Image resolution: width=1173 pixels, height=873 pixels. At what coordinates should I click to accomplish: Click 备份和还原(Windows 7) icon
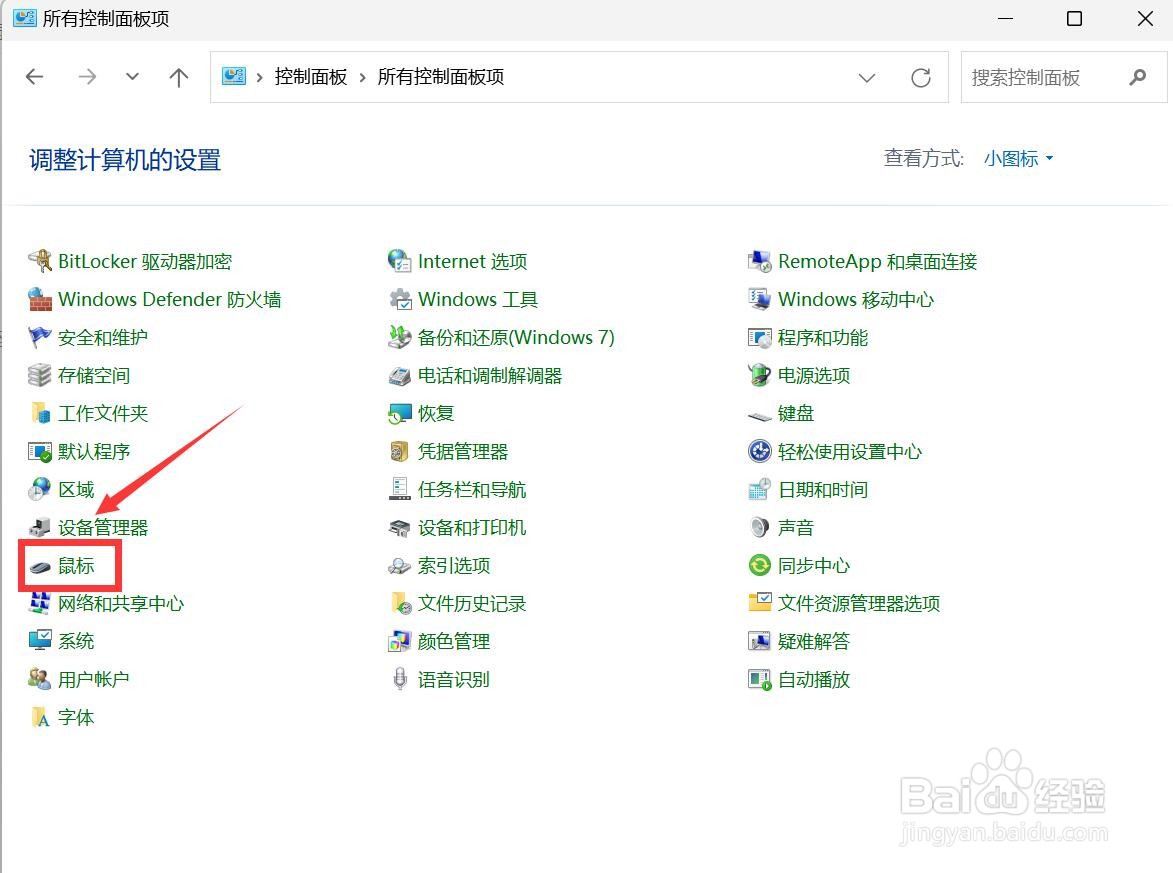pos(399,337)
